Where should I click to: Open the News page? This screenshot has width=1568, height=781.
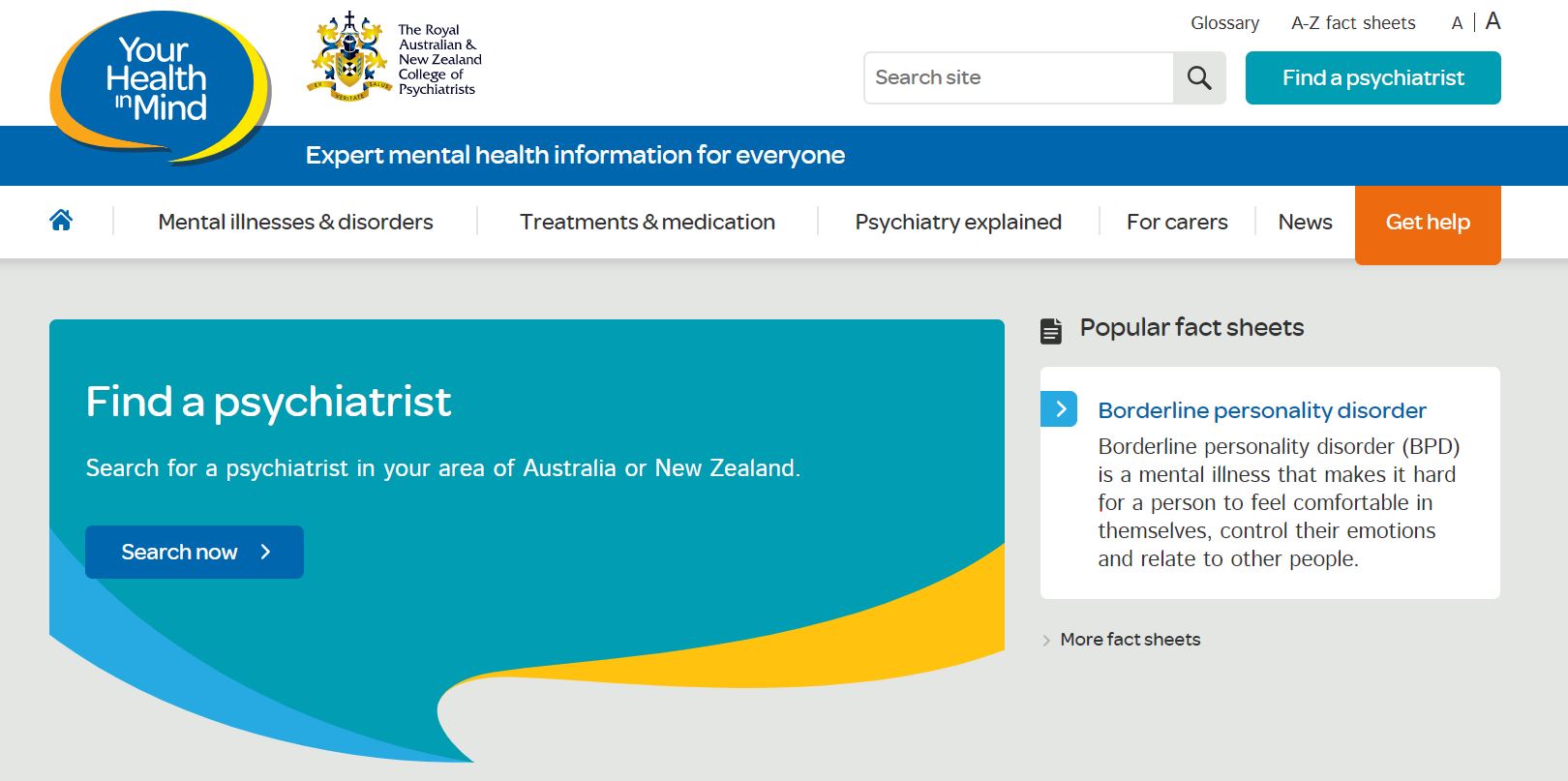(x=1305, y=222)
